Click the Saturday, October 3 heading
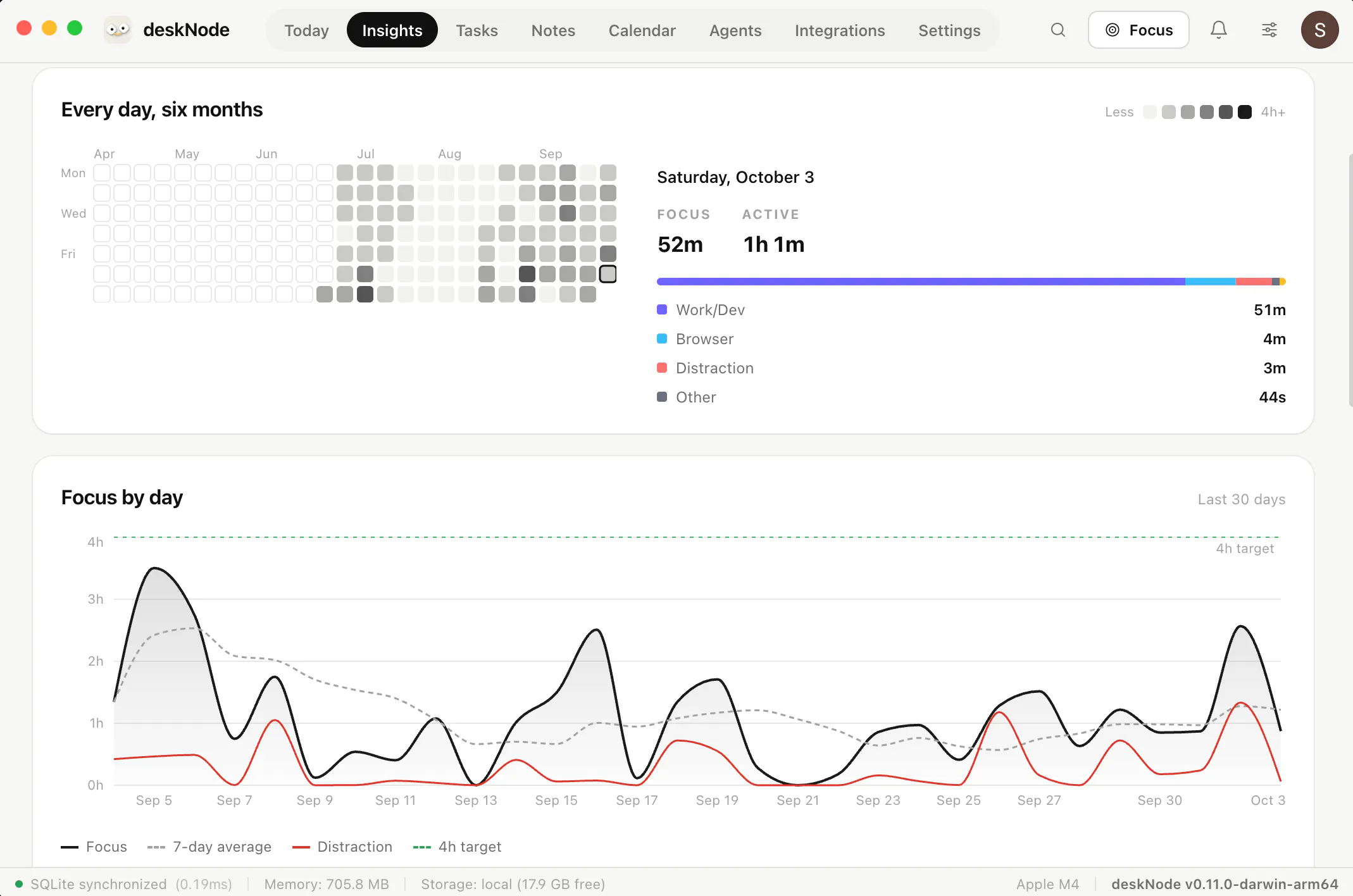Image resolution: width=1353 pixels, height=896 pixels. (x=735, y=177)
